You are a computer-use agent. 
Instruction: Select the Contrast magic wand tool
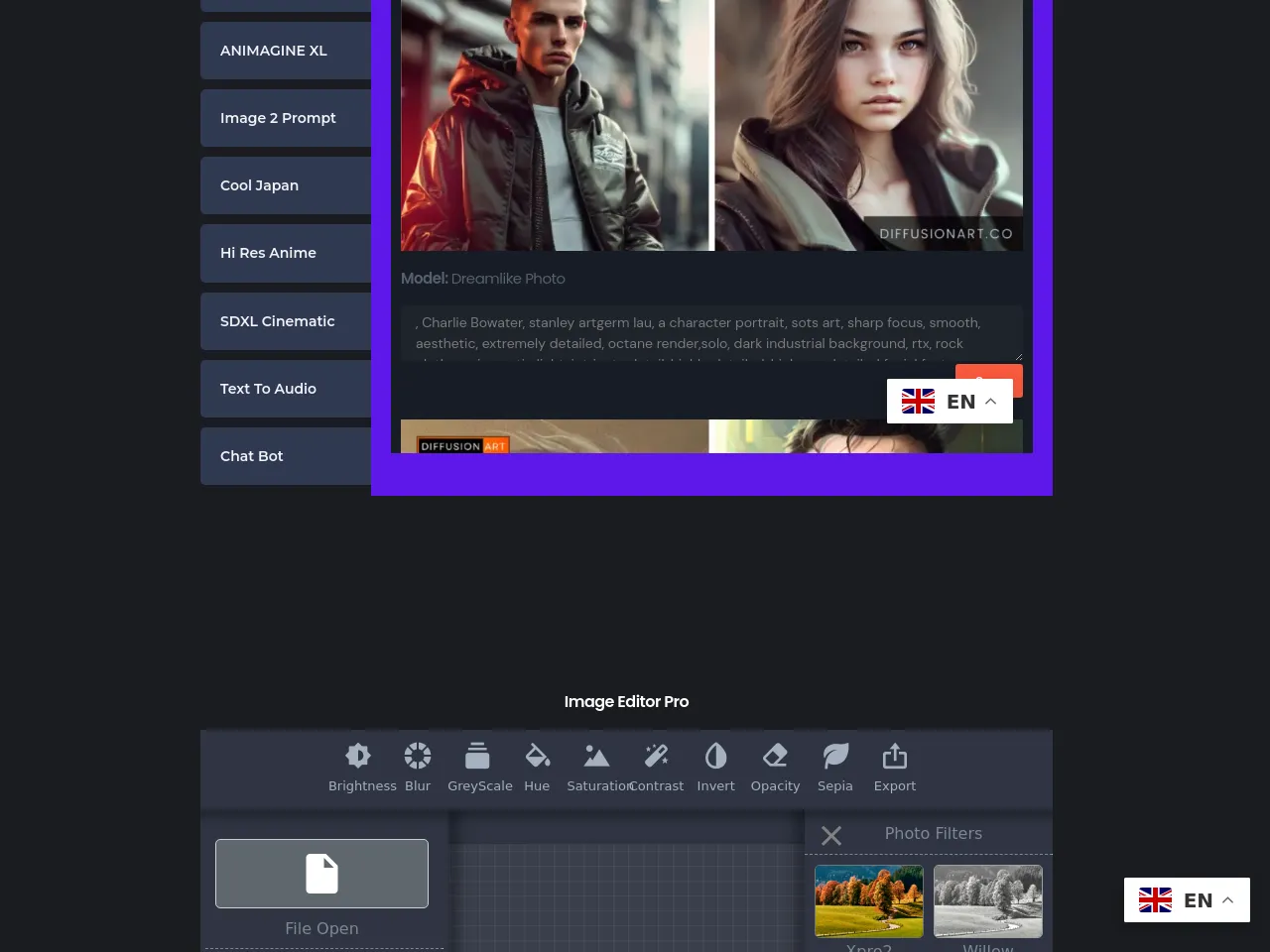[656, 757]
